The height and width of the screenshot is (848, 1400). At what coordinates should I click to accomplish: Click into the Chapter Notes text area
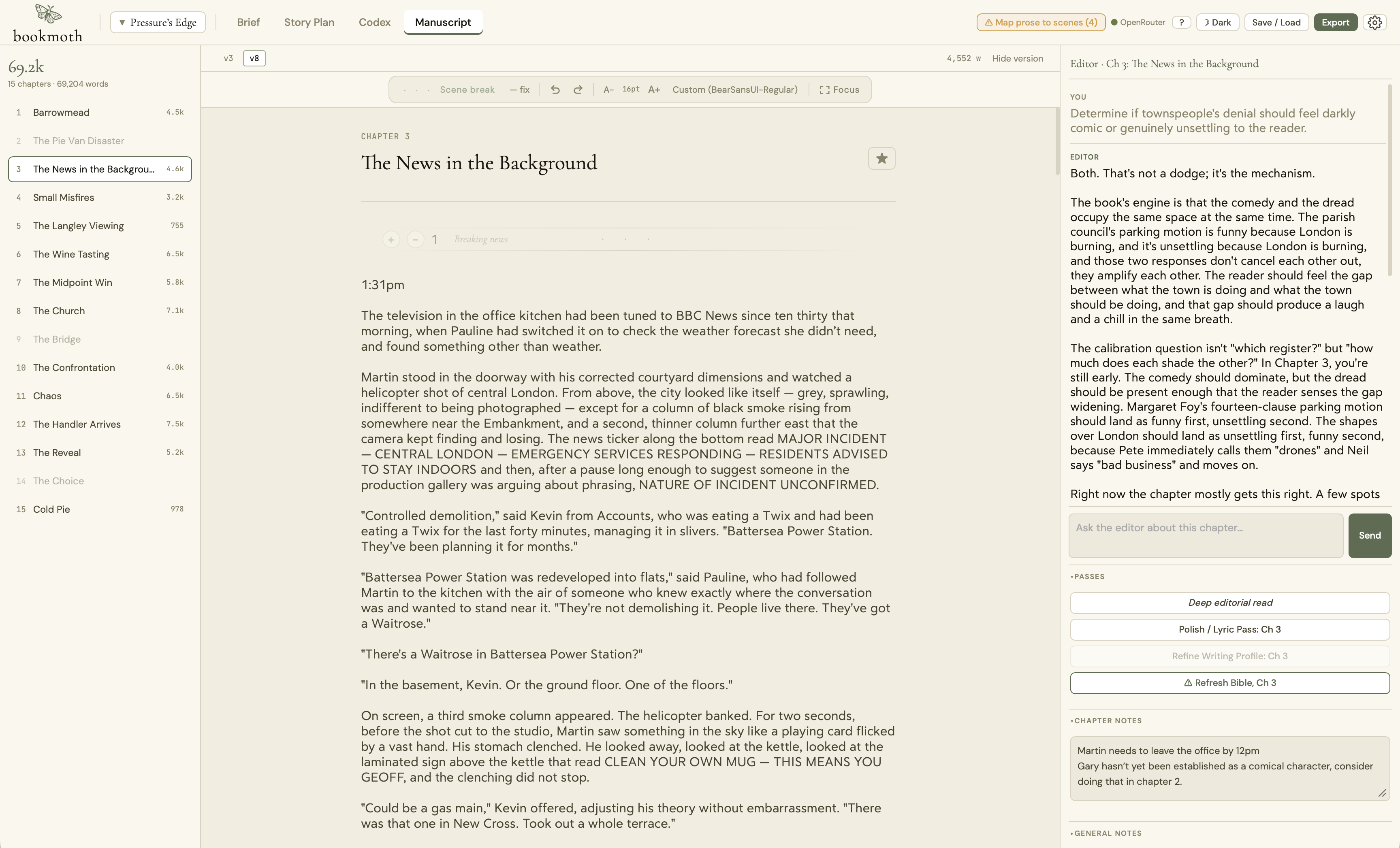[1229, 769]
